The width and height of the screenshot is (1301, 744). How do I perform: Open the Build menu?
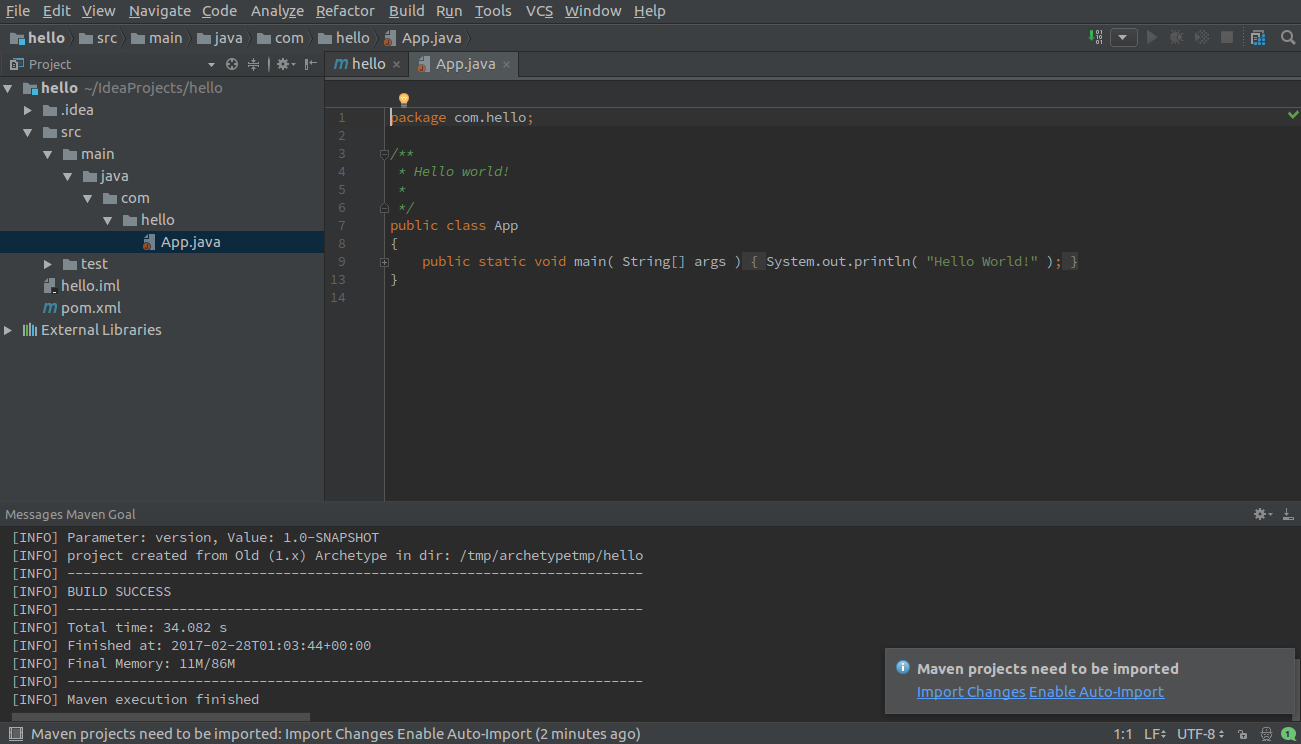(x=407, y=11)
